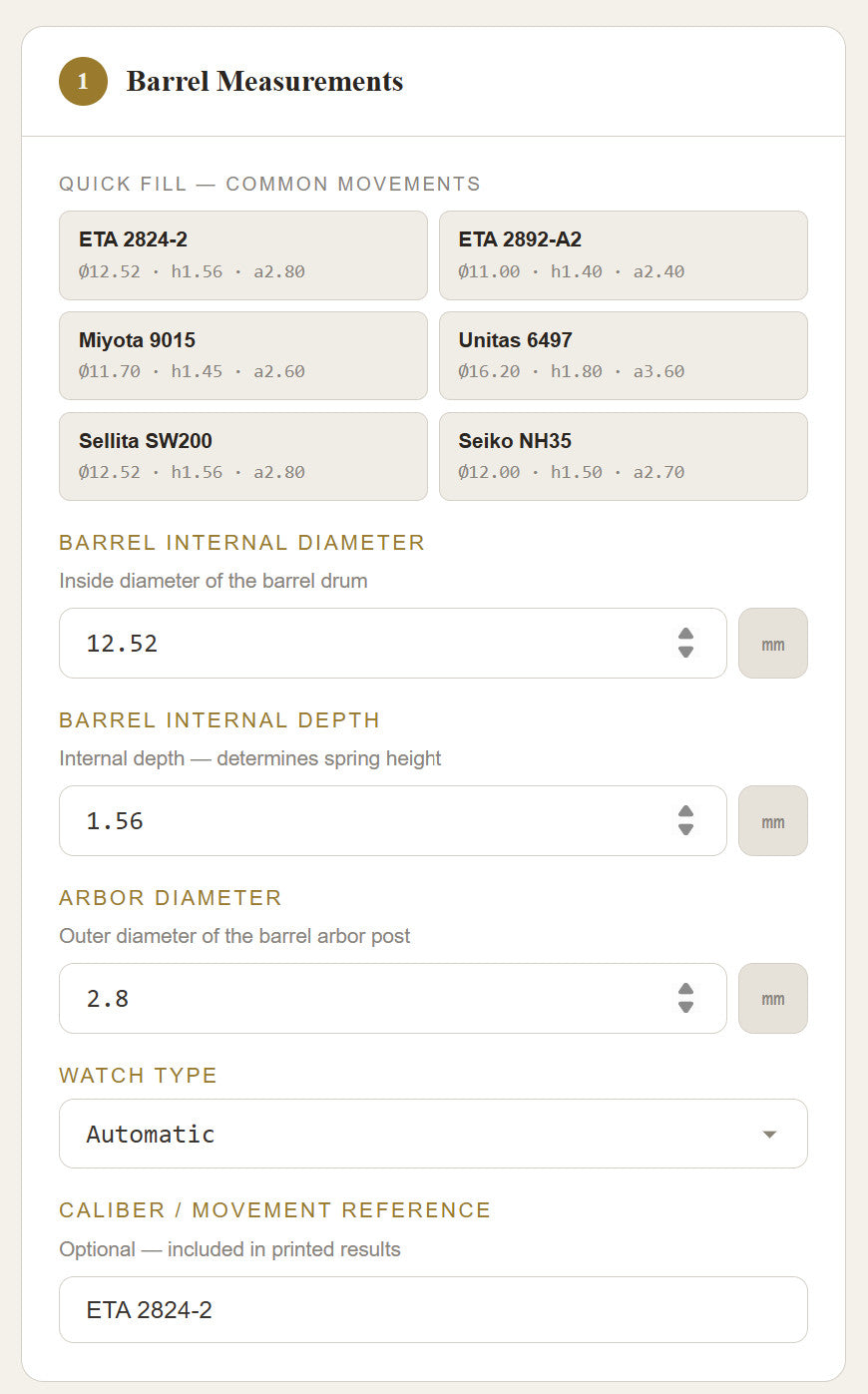Decrease arbor diameter with down arrow

point(685,1007)
